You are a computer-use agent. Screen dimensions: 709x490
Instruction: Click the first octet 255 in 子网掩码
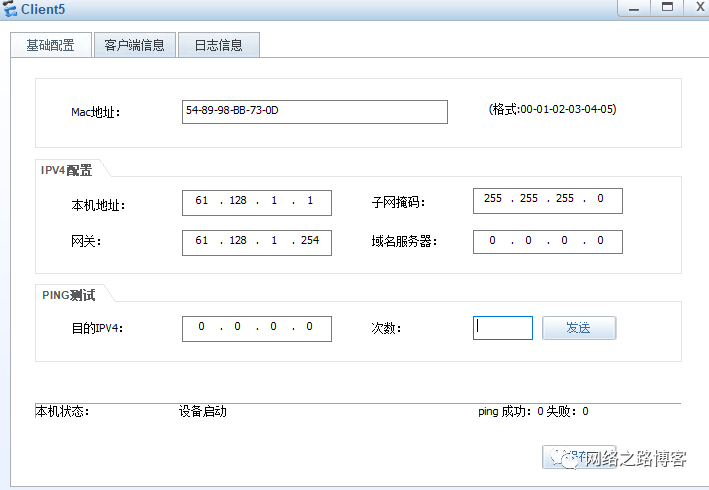pos(492,198)
